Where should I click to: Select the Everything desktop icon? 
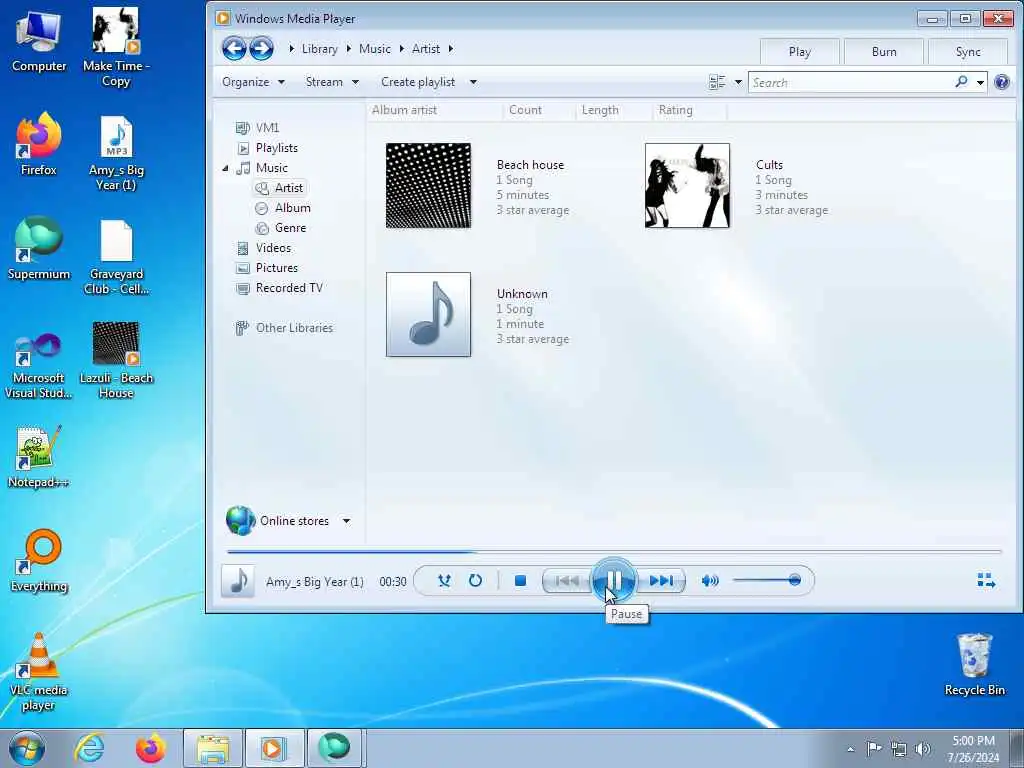click(39, 562)
